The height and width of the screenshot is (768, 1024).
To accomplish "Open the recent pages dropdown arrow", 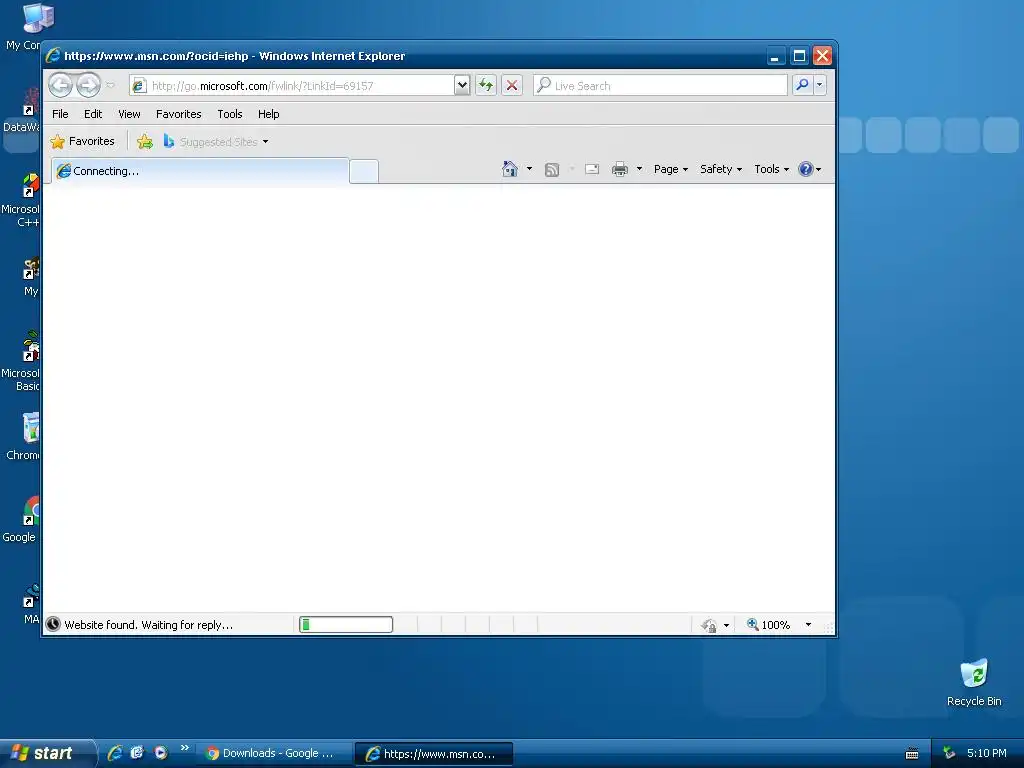I will coord(110,85).
